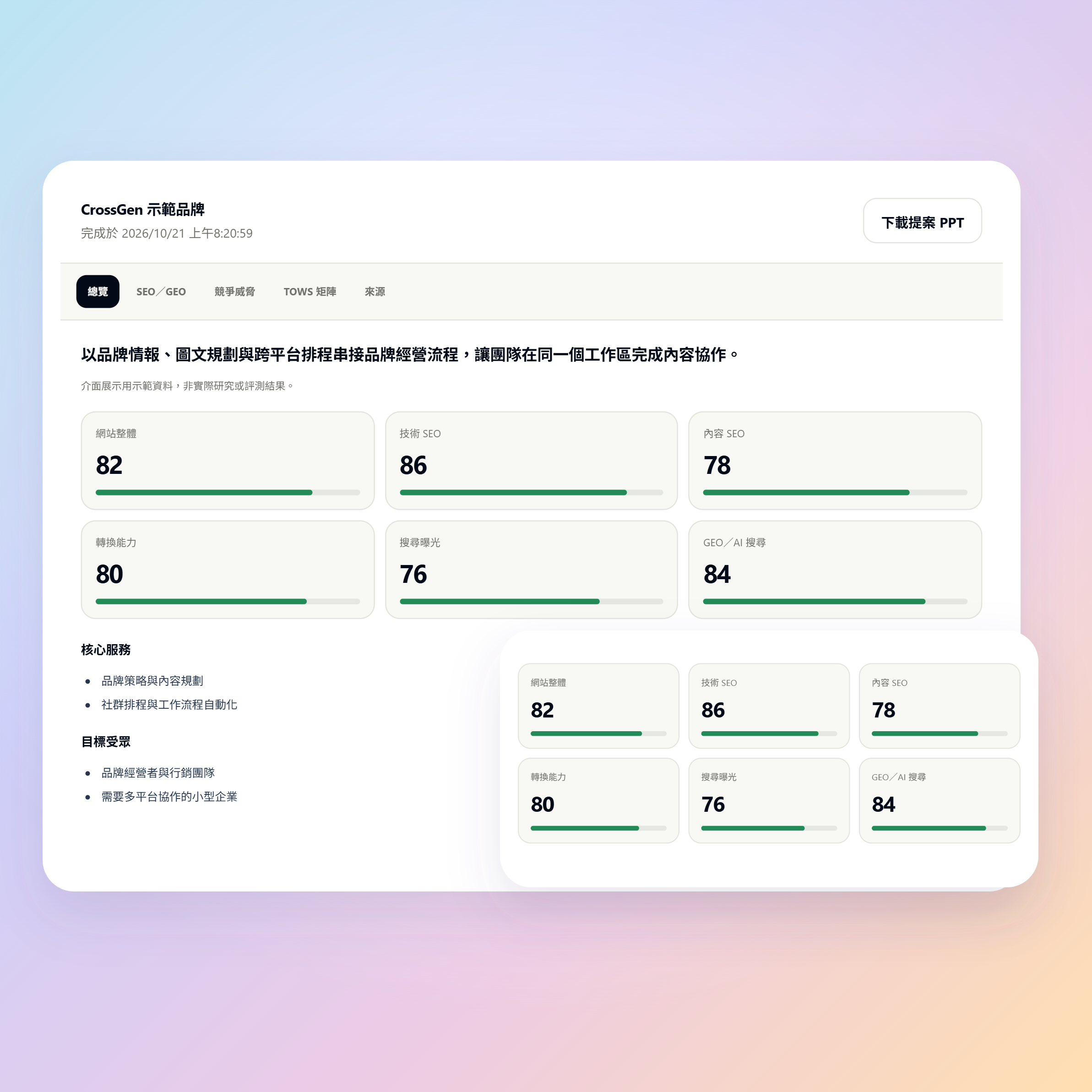Click the GEO／AI 搜尋 progress bar in main panel
The image size is (1092, 1092).
point(835,601)
